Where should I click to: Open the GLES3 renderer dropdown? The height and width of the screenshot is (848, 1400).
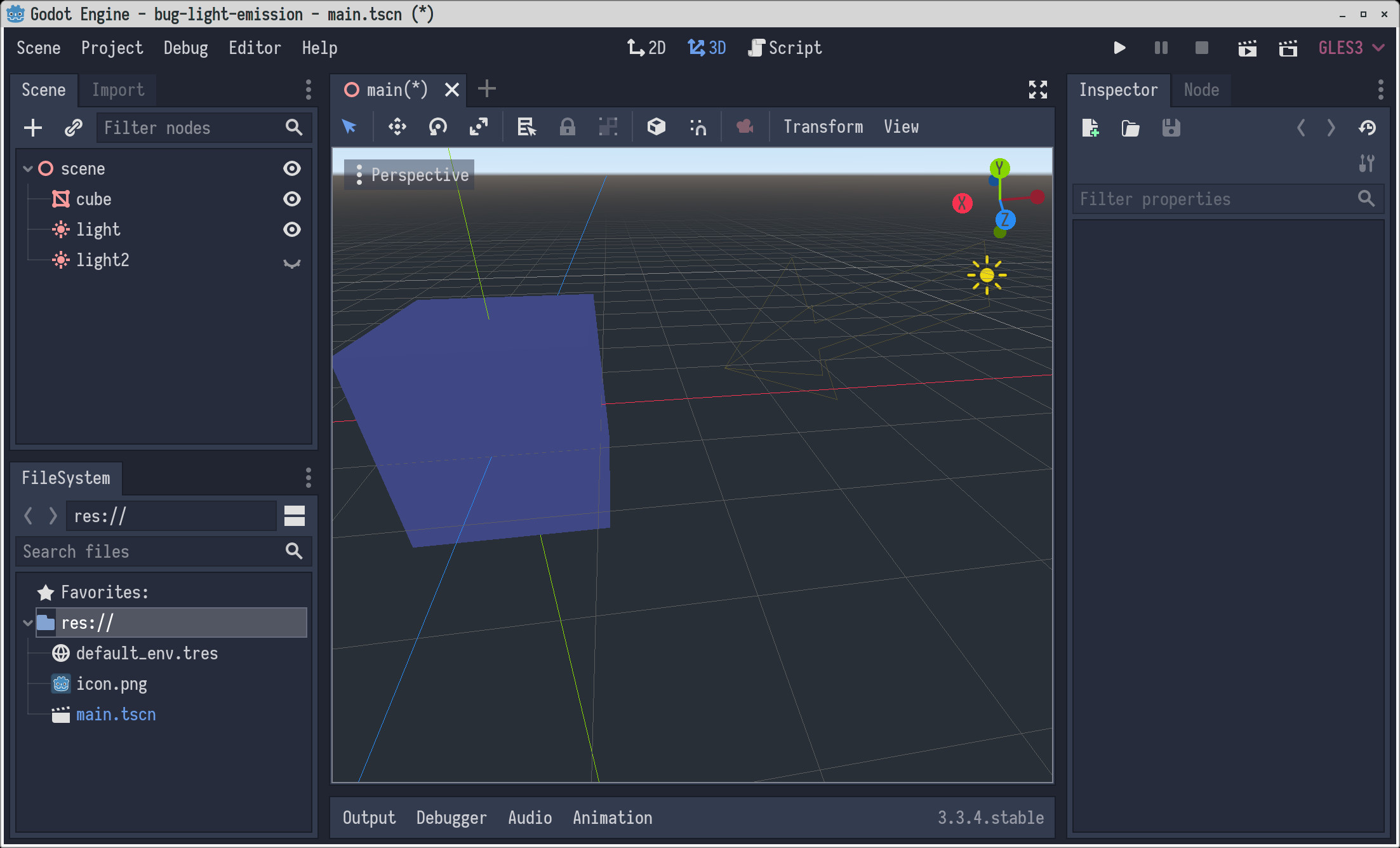(1350, 48)
